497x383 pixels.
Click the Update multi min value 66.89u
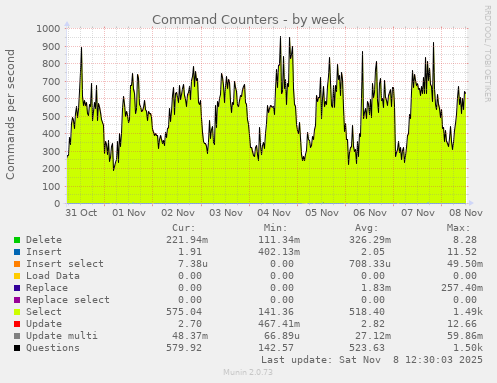tap(282, 336)
